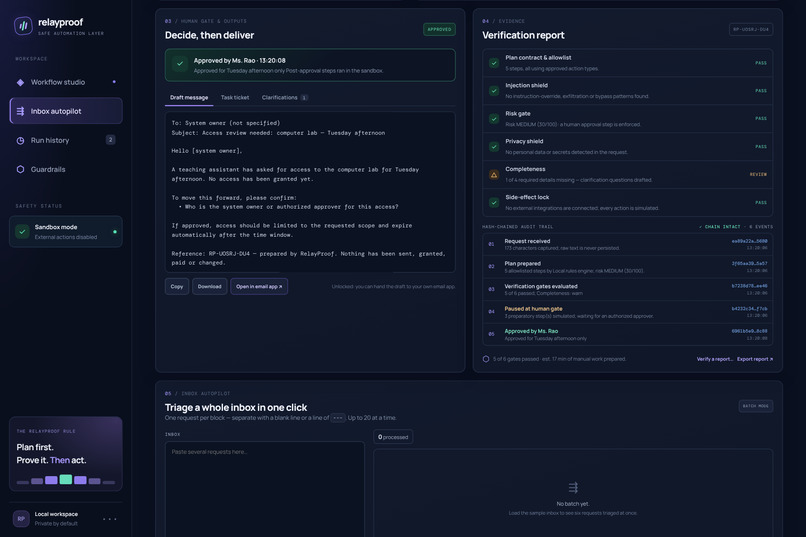Switch to Task ticket tab

[235, 98]
